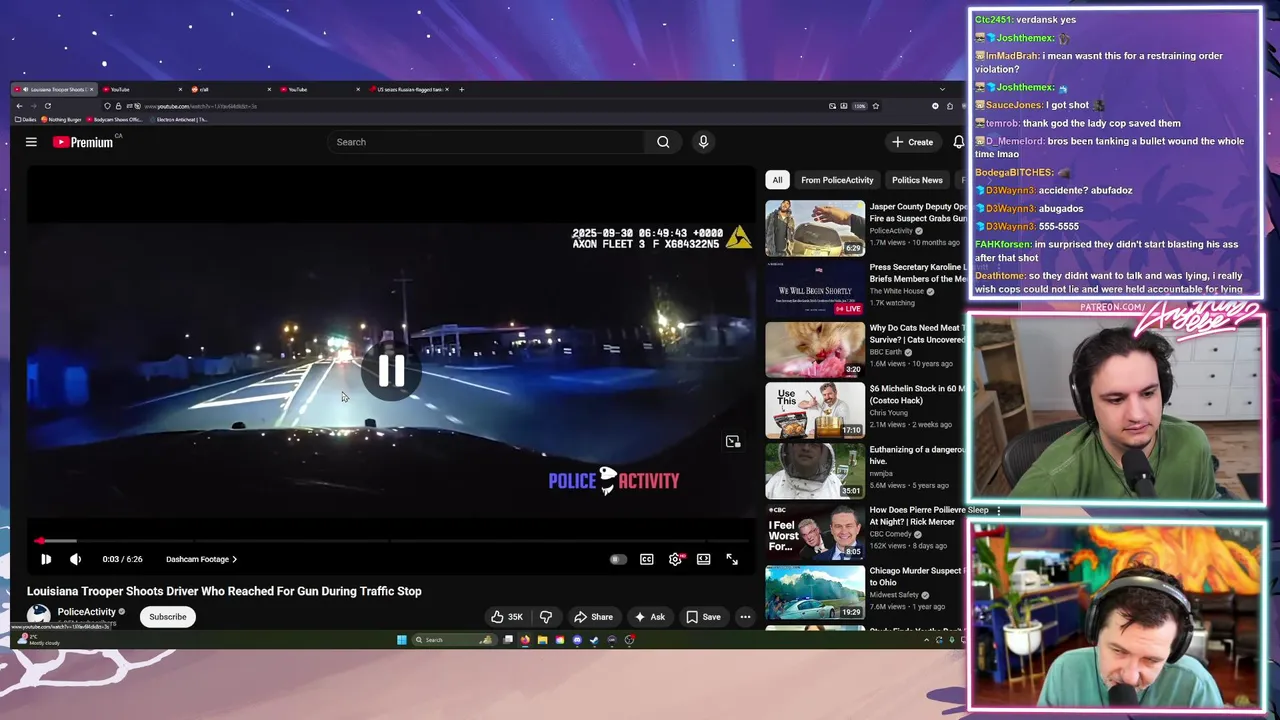Viewport: 1280px width, 720px height.
Task: Open Windows taskbar Search box
Action: click(455, 640)
